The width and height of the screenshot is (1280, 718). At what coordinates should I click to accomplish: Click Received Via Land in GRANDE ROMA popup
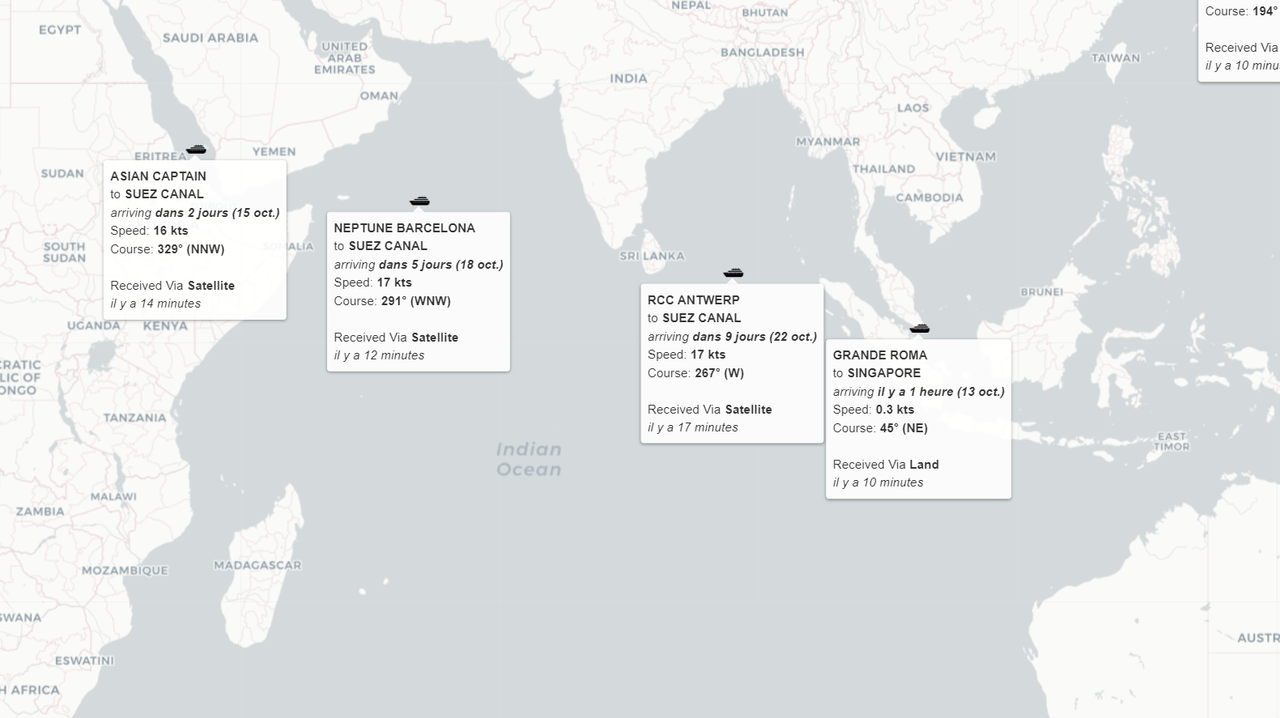coord(886,464)
